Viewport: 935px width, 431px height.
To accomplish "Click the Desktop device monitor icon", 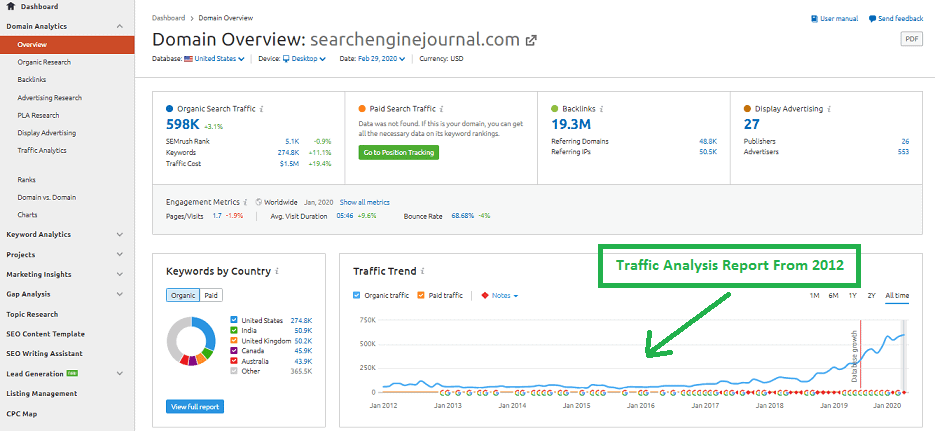I will coord(286,59).
